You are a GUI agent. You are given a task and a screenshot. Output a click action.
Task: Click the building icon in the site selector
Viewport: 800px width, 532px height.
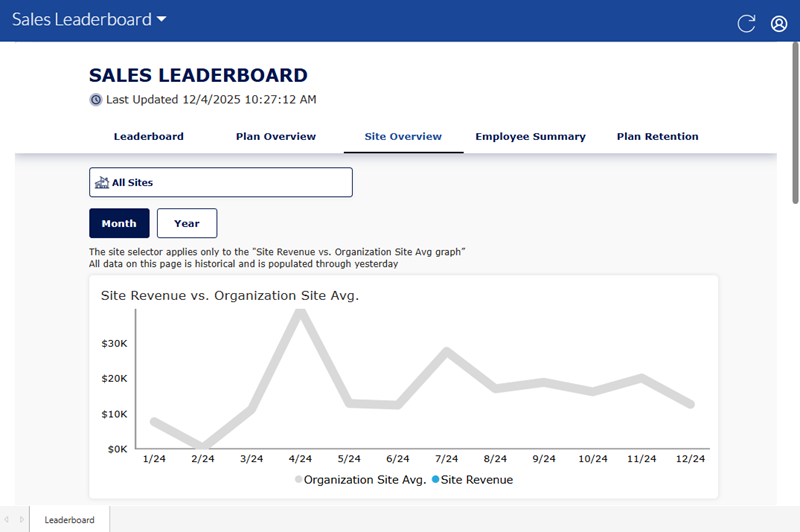coord(101,183)
